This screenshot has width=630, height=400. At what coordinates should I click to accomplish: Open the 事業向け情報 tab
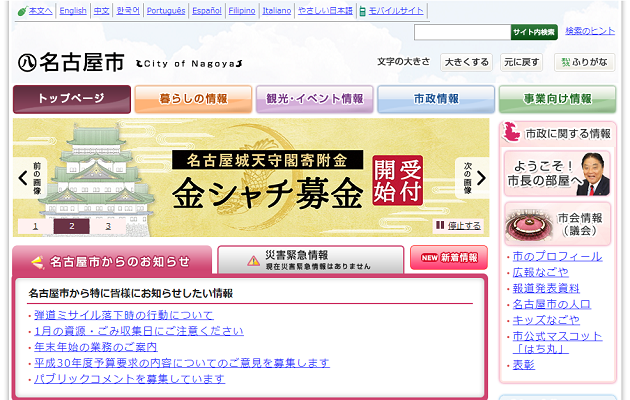(557, 99)
